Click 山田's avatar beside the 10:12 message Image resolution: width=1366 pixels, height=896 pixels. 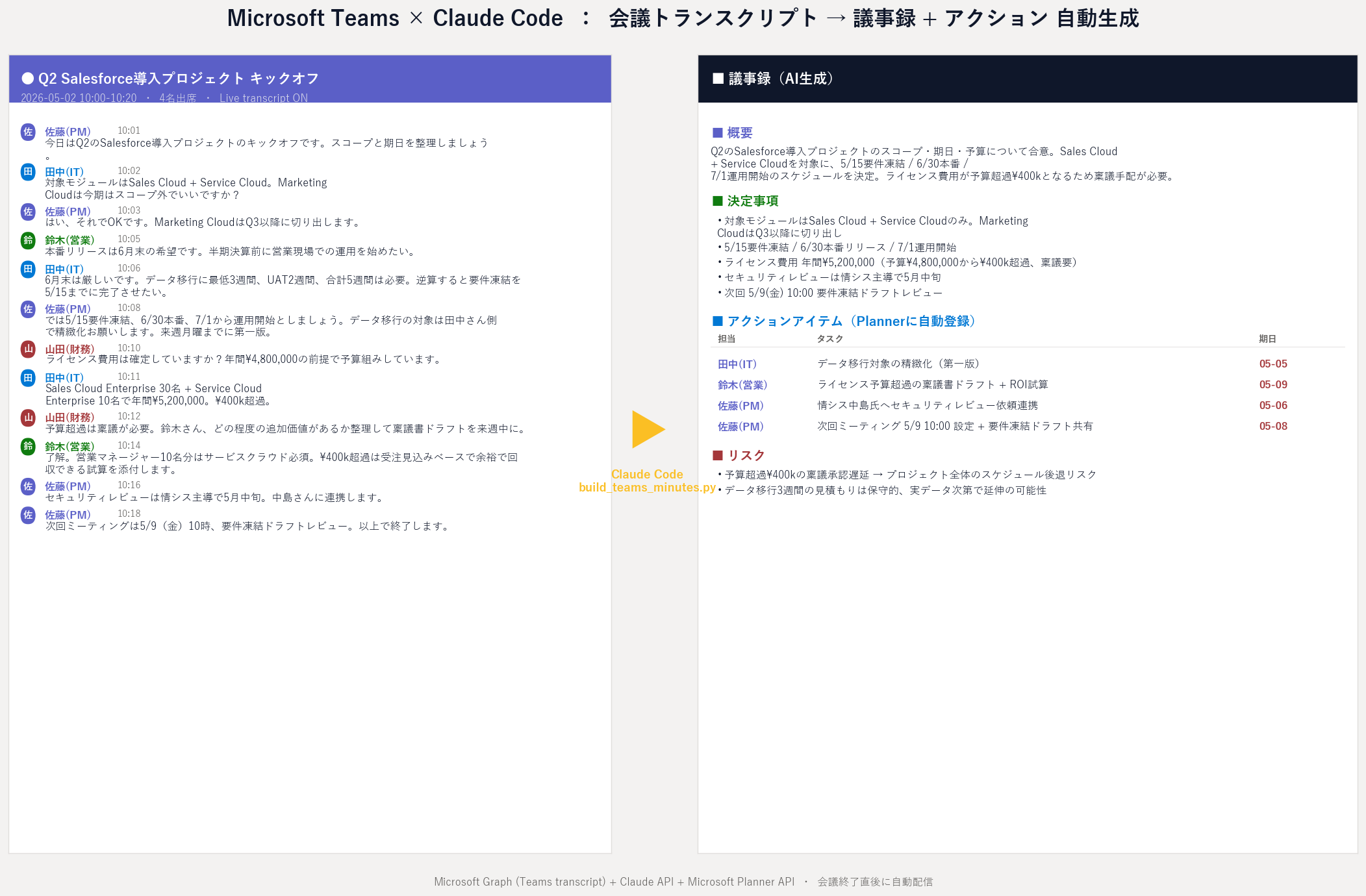28,417
